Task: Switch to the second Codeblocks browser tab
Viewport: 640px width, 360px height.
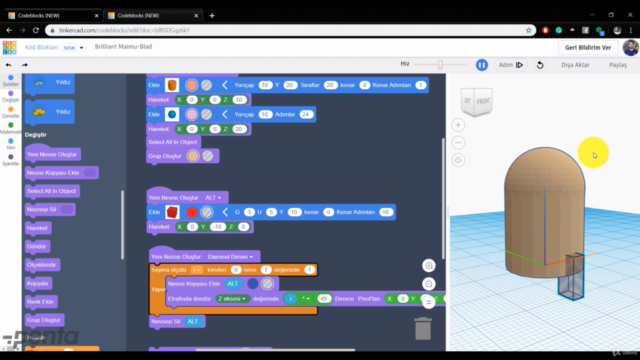Action: [153, 16]
